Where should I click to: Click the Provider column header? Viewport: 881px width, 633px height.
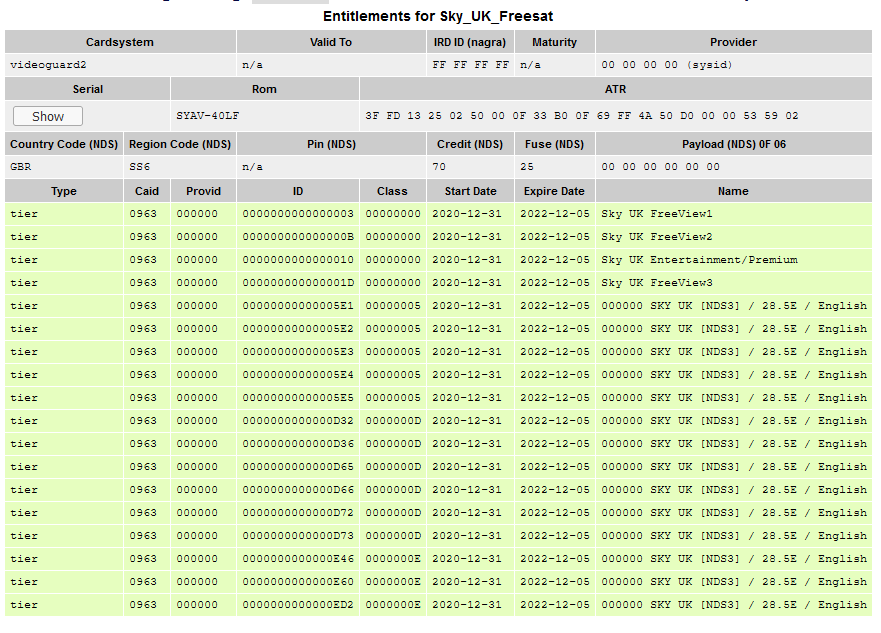click(x=733, y=42)
